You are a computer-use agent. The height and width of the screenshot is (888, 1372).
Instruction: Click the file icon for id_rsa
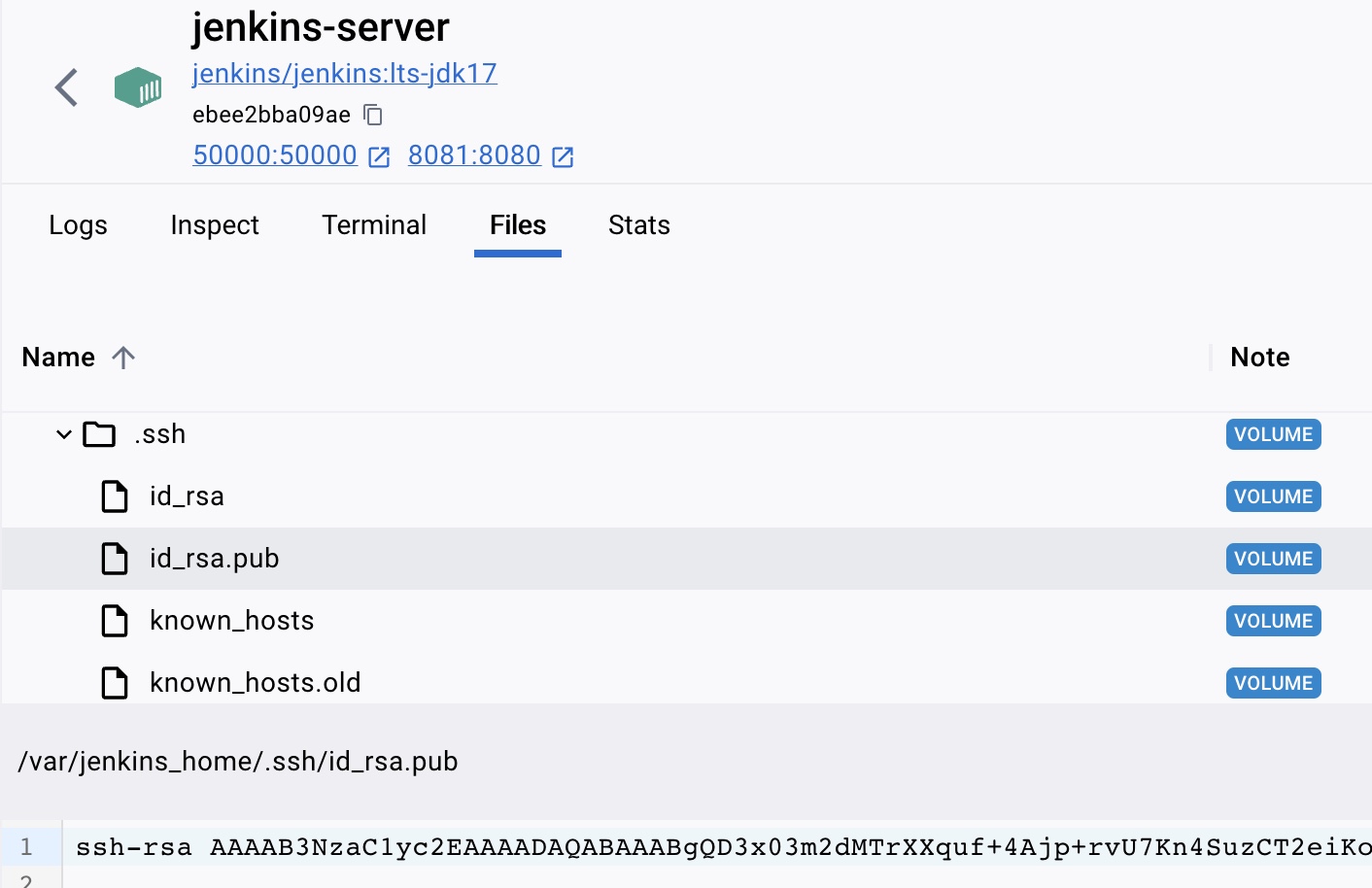click(x=115, y=496)
